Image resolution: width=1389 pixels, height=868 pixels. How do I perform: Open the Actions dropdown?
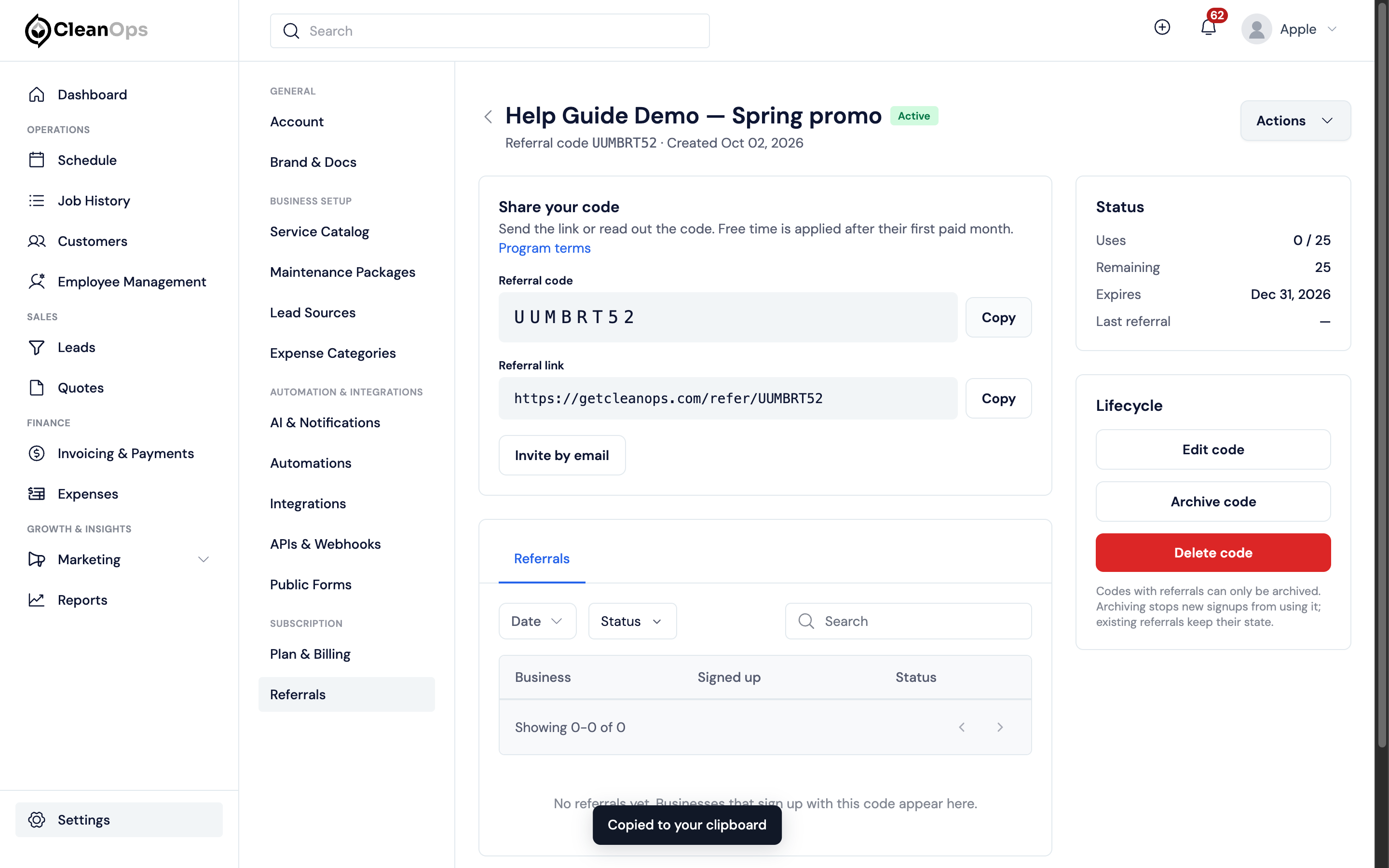click(1295, 121)
